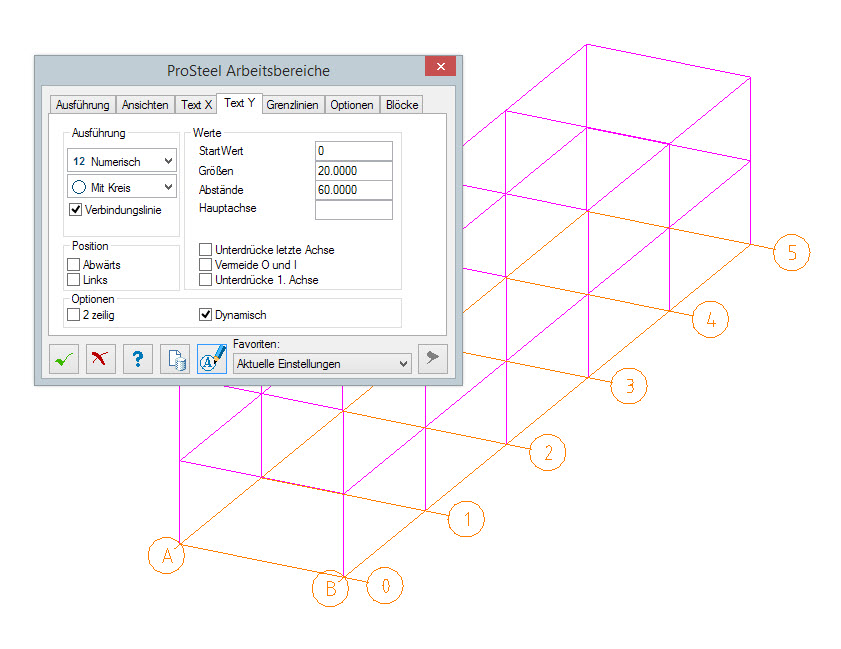Screen dimensions: 841x649
Task: Open the Favoriten Aktuelle Einstellungen dropdown
Action: (x=322, y=364)
